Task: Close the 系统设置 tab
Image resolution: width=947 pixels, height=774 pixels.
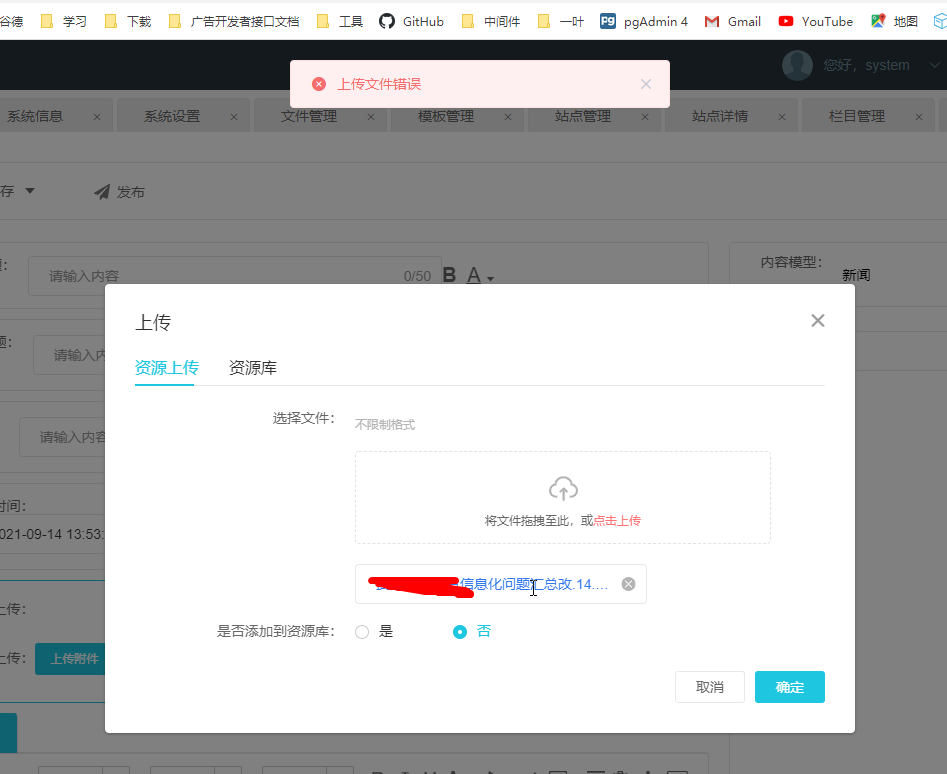Action: [234, 116]
